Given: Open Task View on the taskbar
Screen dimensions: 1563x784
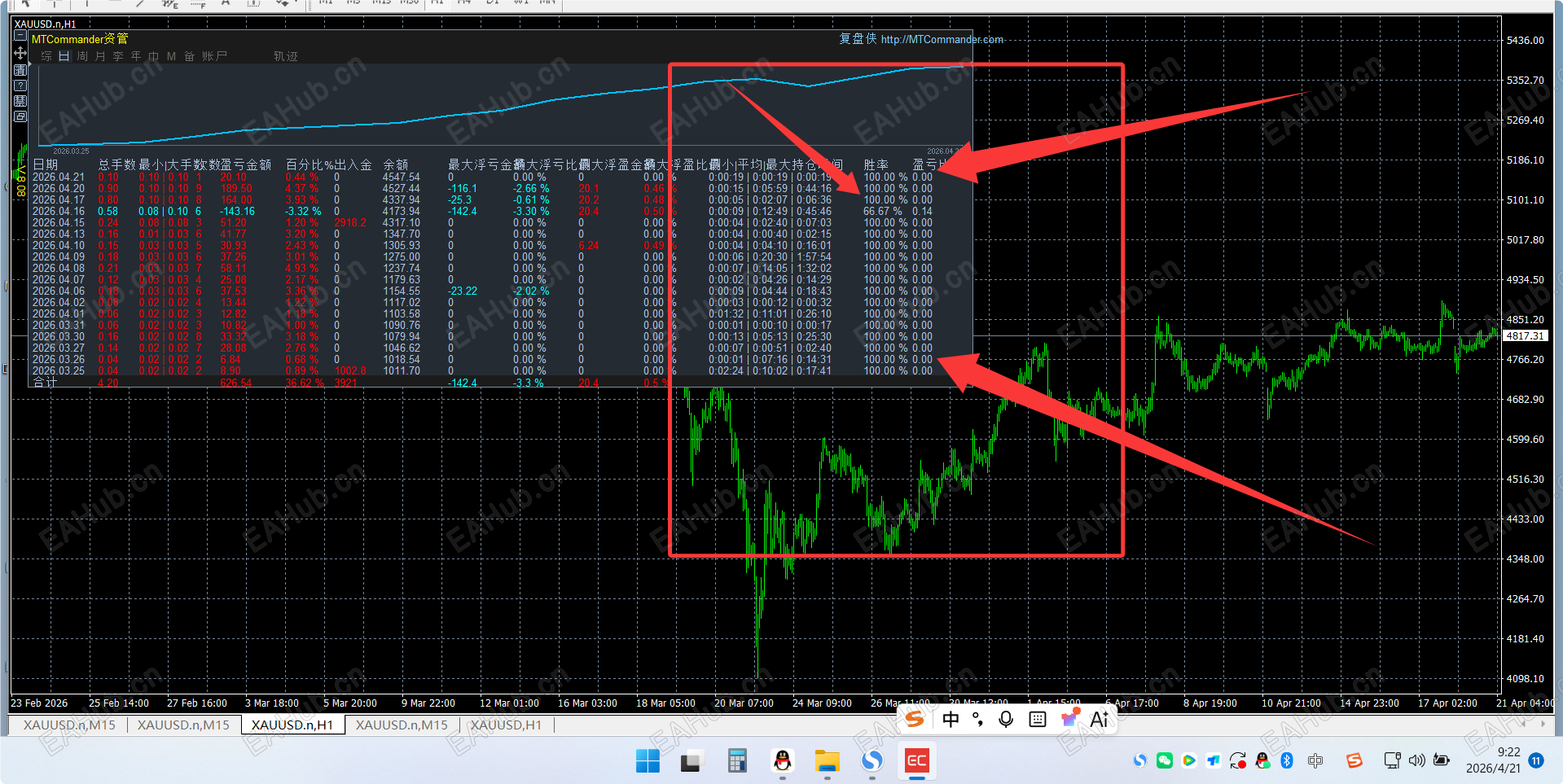Looking at the screenshot, I should (691, 761).
